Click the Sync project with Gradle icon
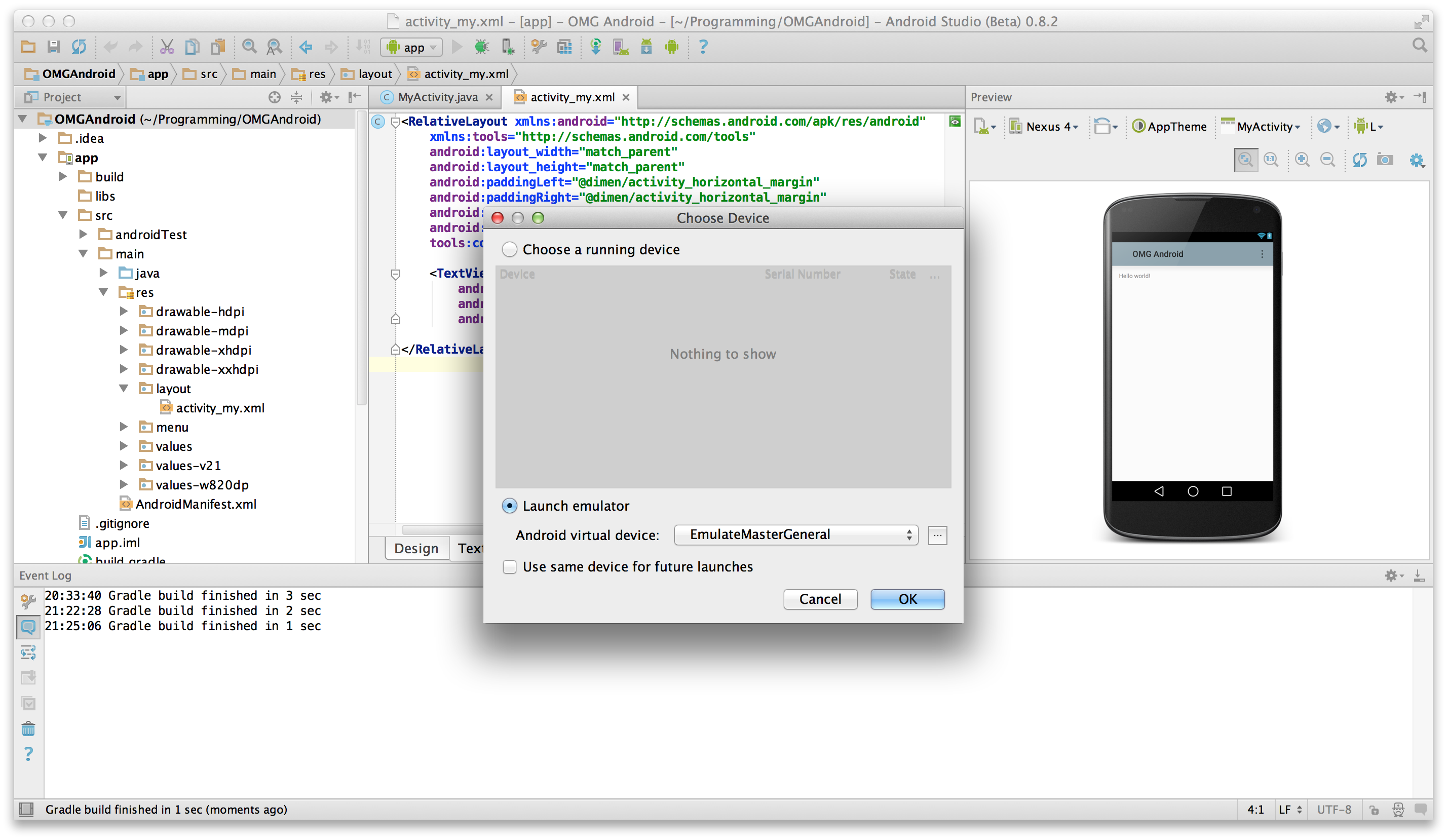 (x=80, y=47)
